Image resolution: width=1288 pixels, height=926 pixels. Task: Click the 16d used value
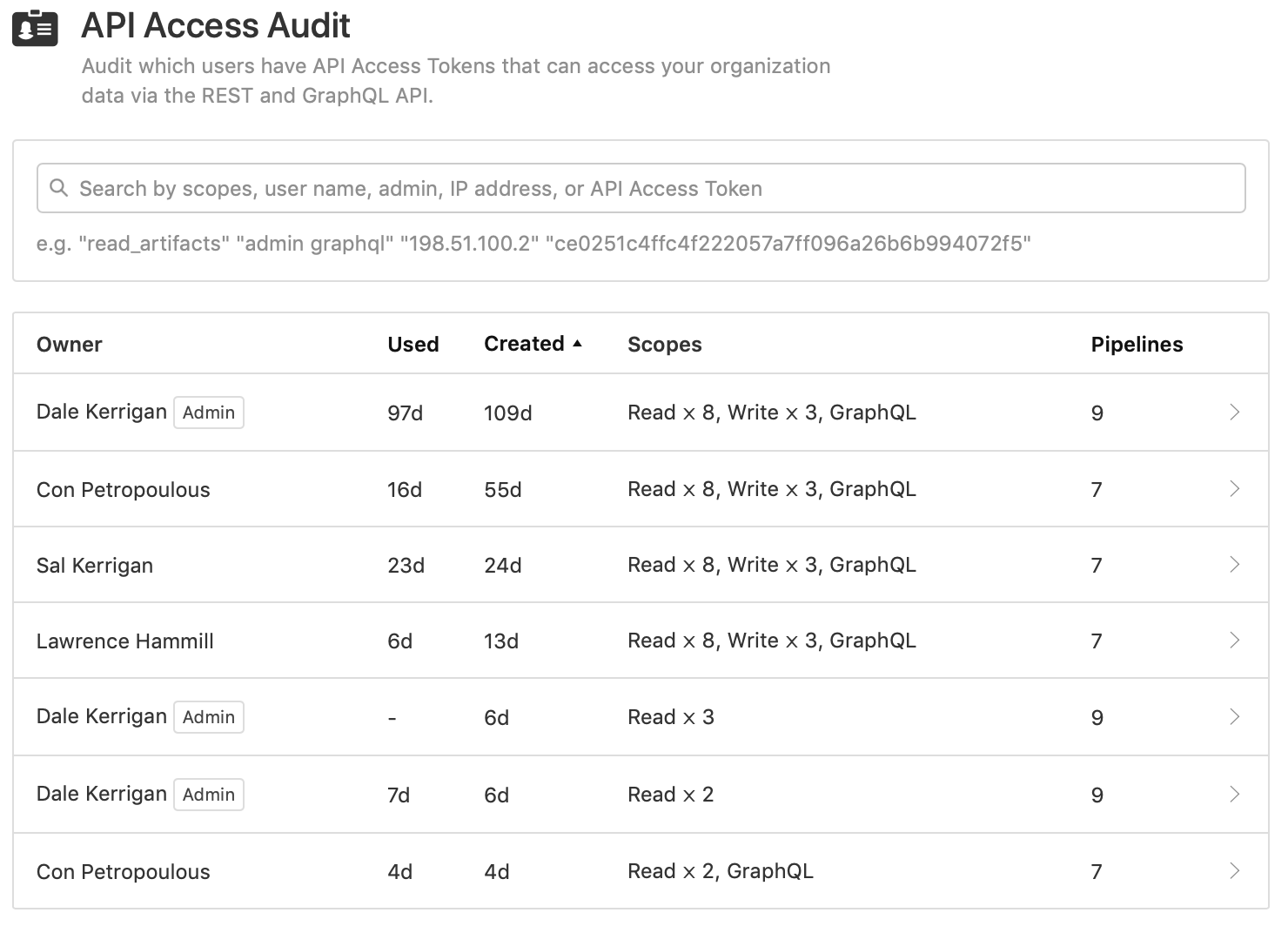(x=405, y=490)
